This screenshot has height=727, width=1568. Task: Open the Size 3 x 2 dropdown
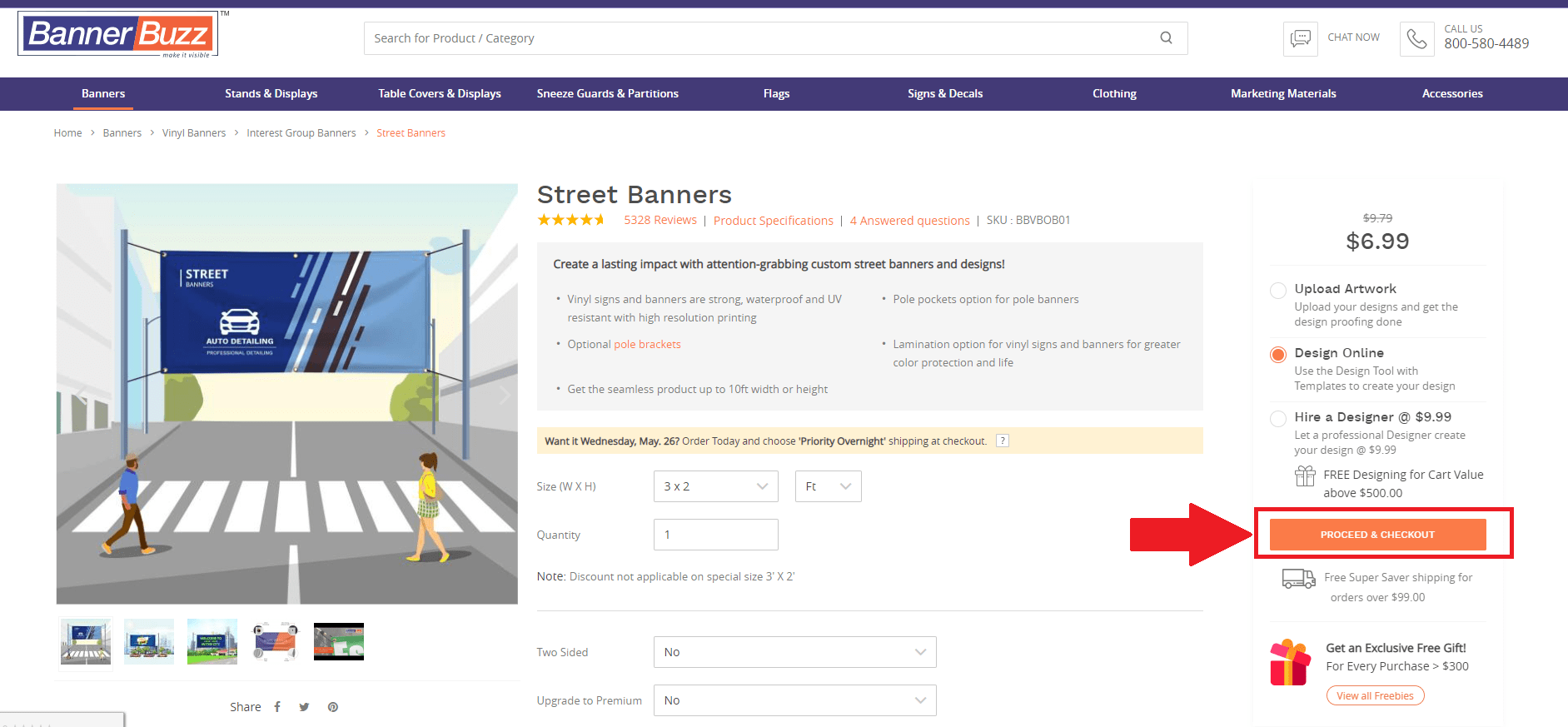(715, 486)
